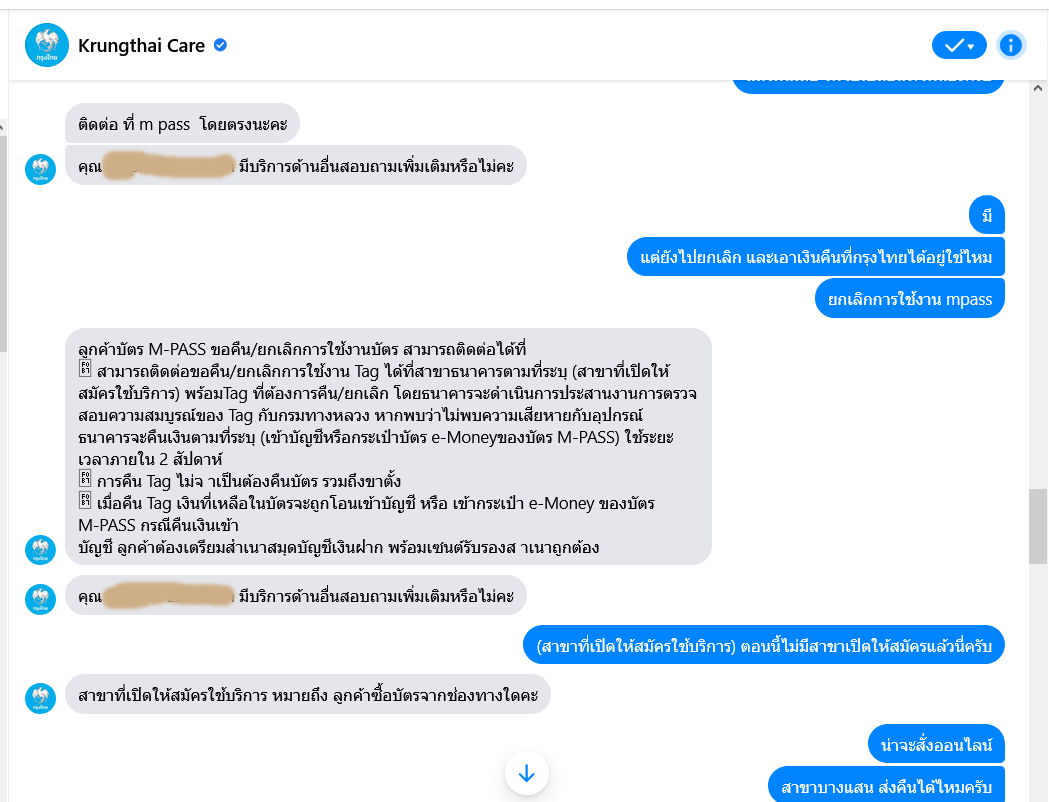Click avatar beside second redacted-name message
Image resolution: width=1049 pixels, height=802 pixels.
click(x=40, y=599)
